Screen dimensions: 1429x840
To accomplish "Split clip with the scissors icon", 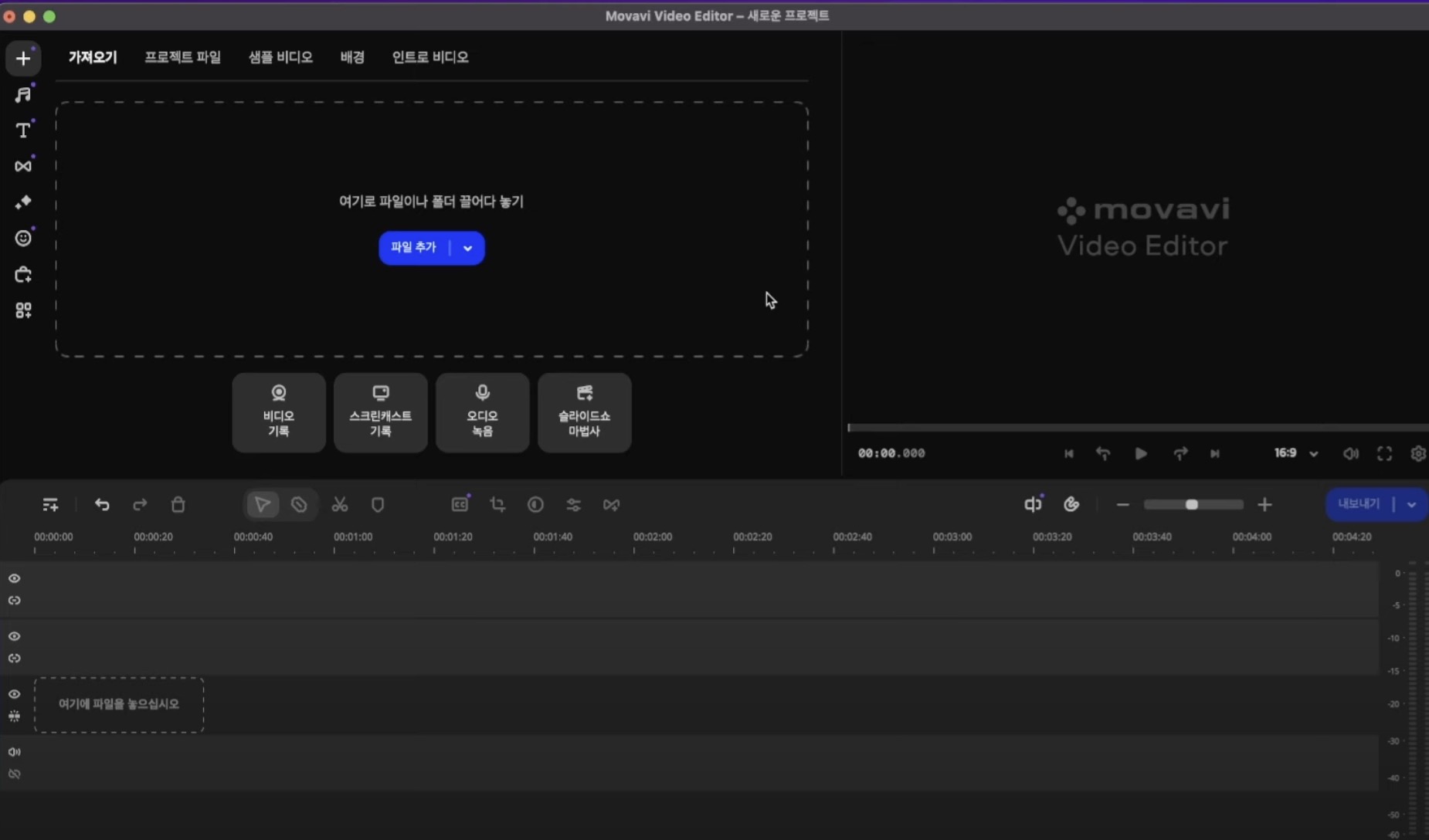I will (x=340, y=505).
